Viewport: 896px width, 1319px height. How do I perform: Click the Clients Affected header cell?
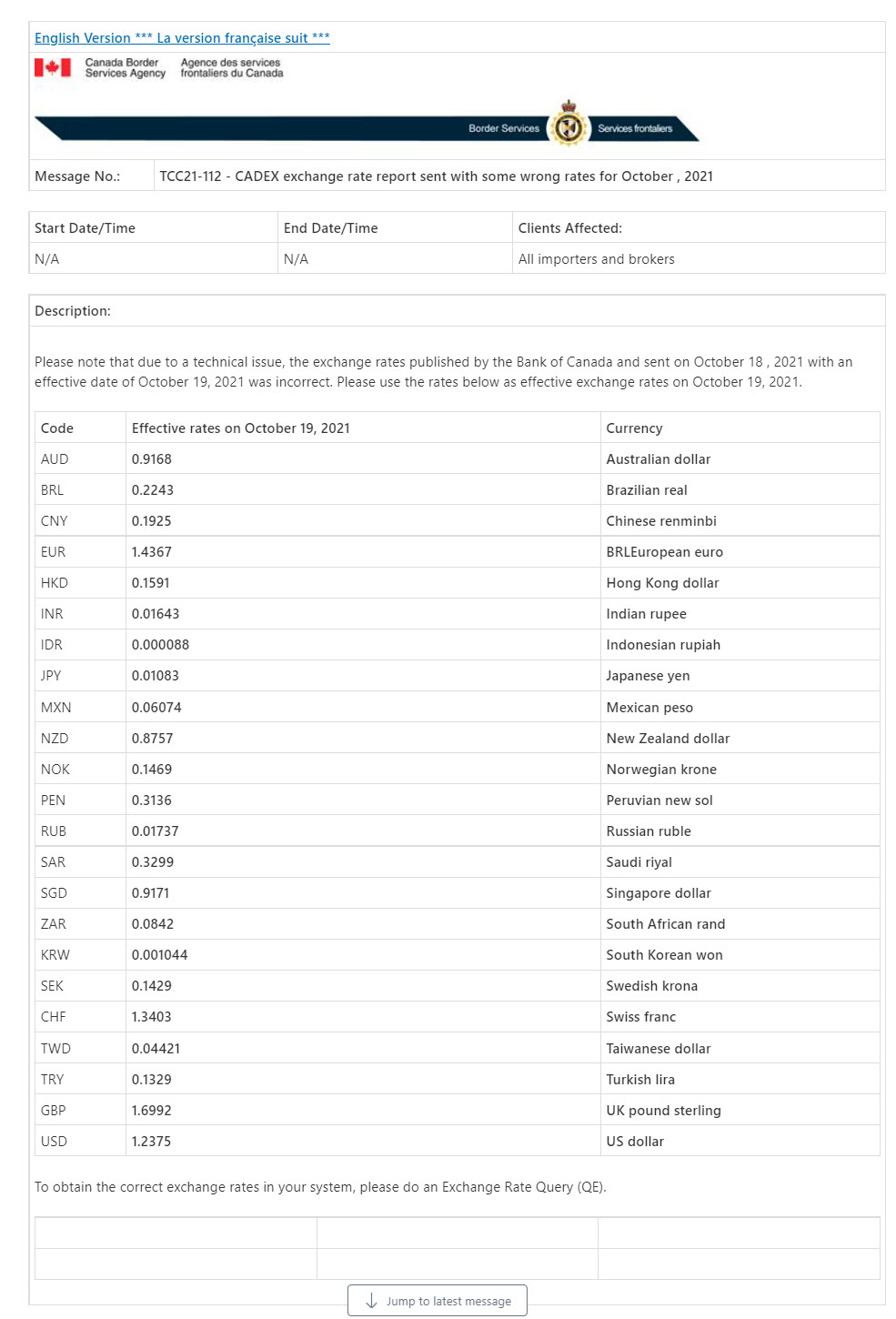pyautogui.click(x=699, y=227)
